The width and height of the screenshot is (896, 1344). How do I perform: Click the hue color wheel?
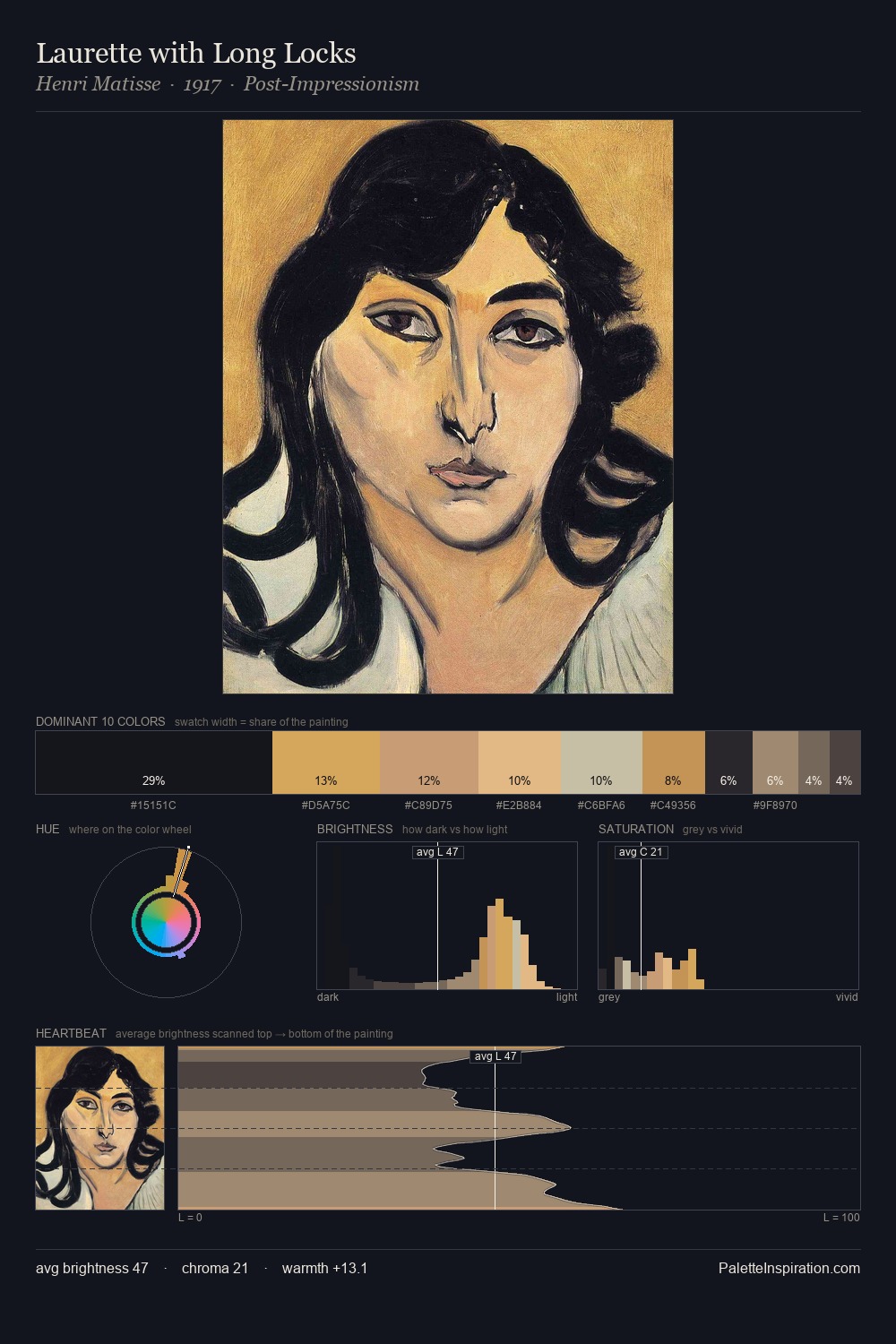[166, 922]
